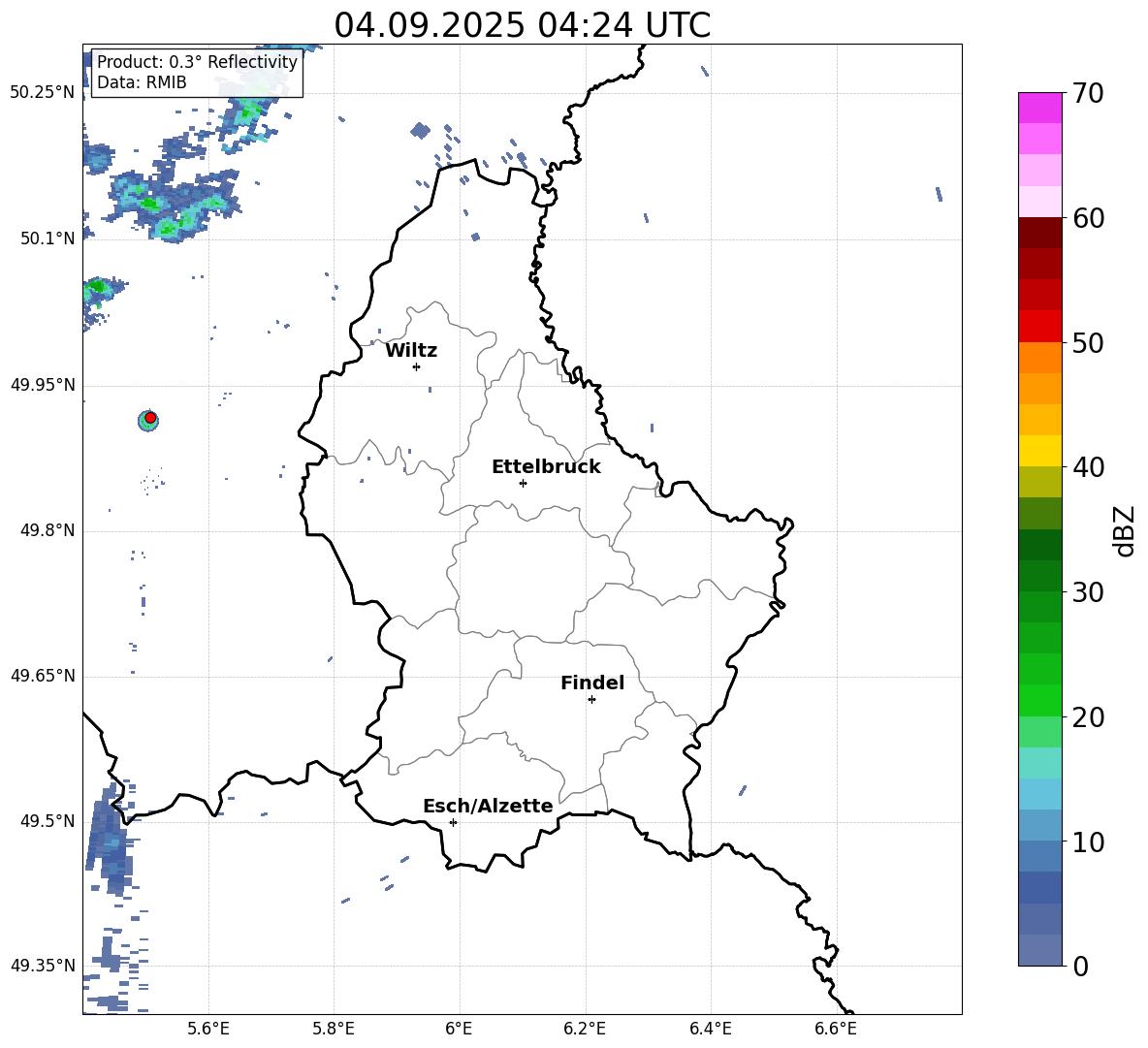
Task: Click the 70 tick on the colorbar
Action: pos(1088,94)
